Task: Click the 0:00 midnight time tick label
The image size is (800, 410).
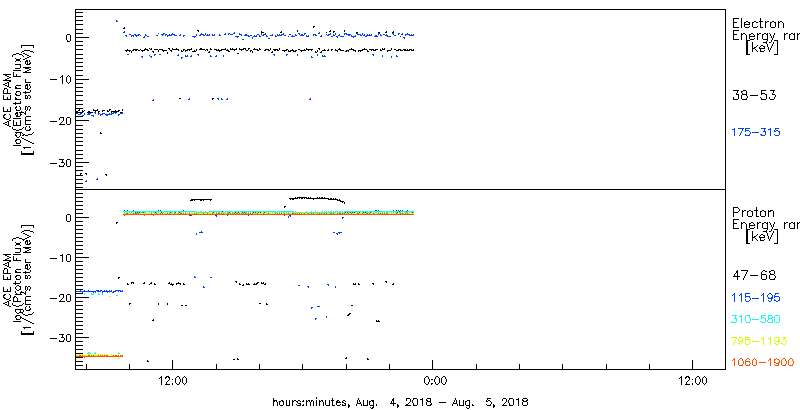Action: click(435, 380)
